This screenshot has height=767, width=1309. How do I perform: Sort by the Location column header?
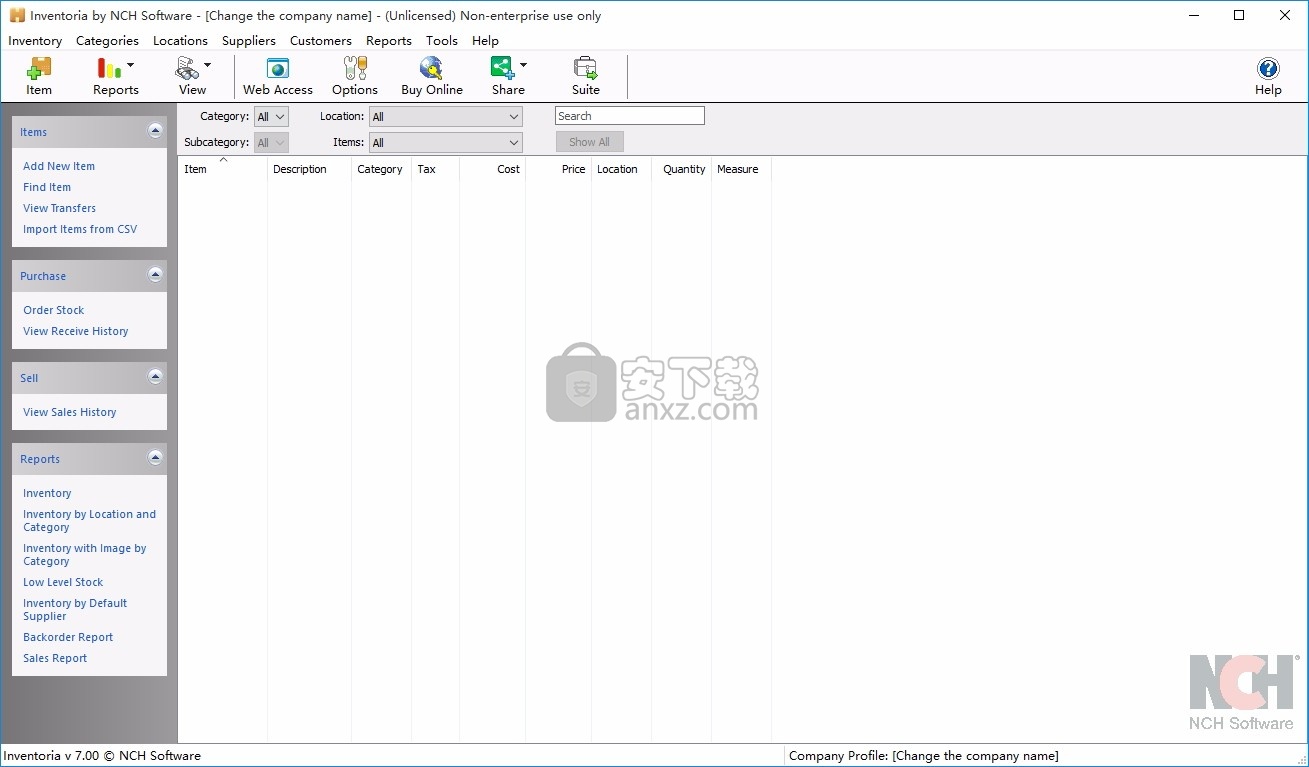tap(621, 169)
